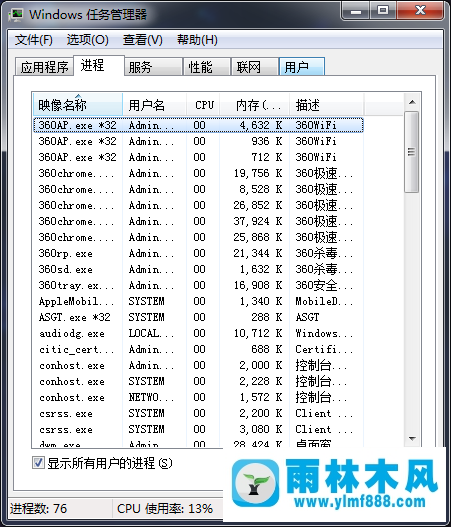
Task: Click the Certifi... description cell
Action: click(x=324, y=350)
